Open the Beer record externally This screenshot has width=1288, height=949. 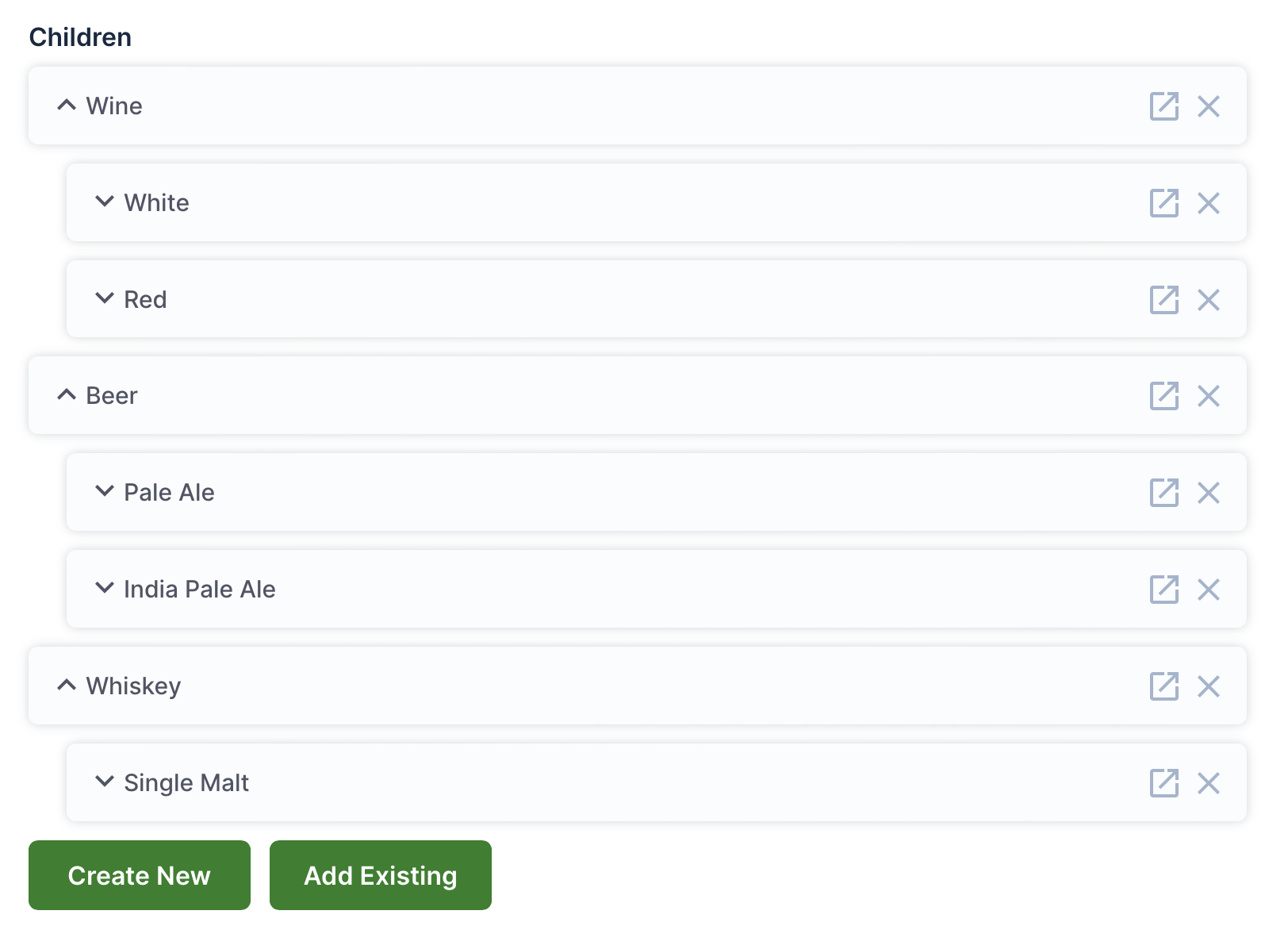tap(1163, 396)
